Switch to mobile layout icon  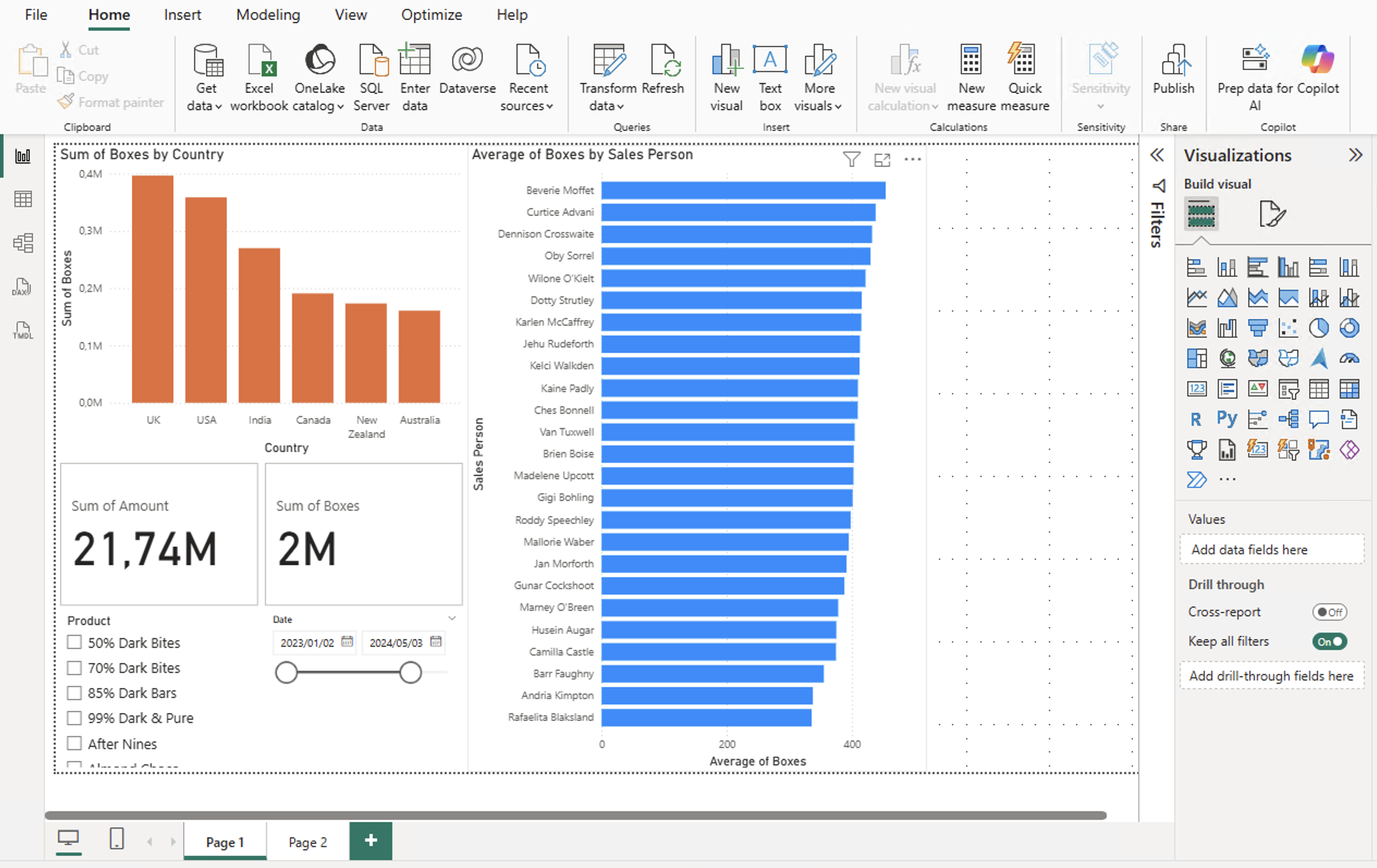coord(117,839)
